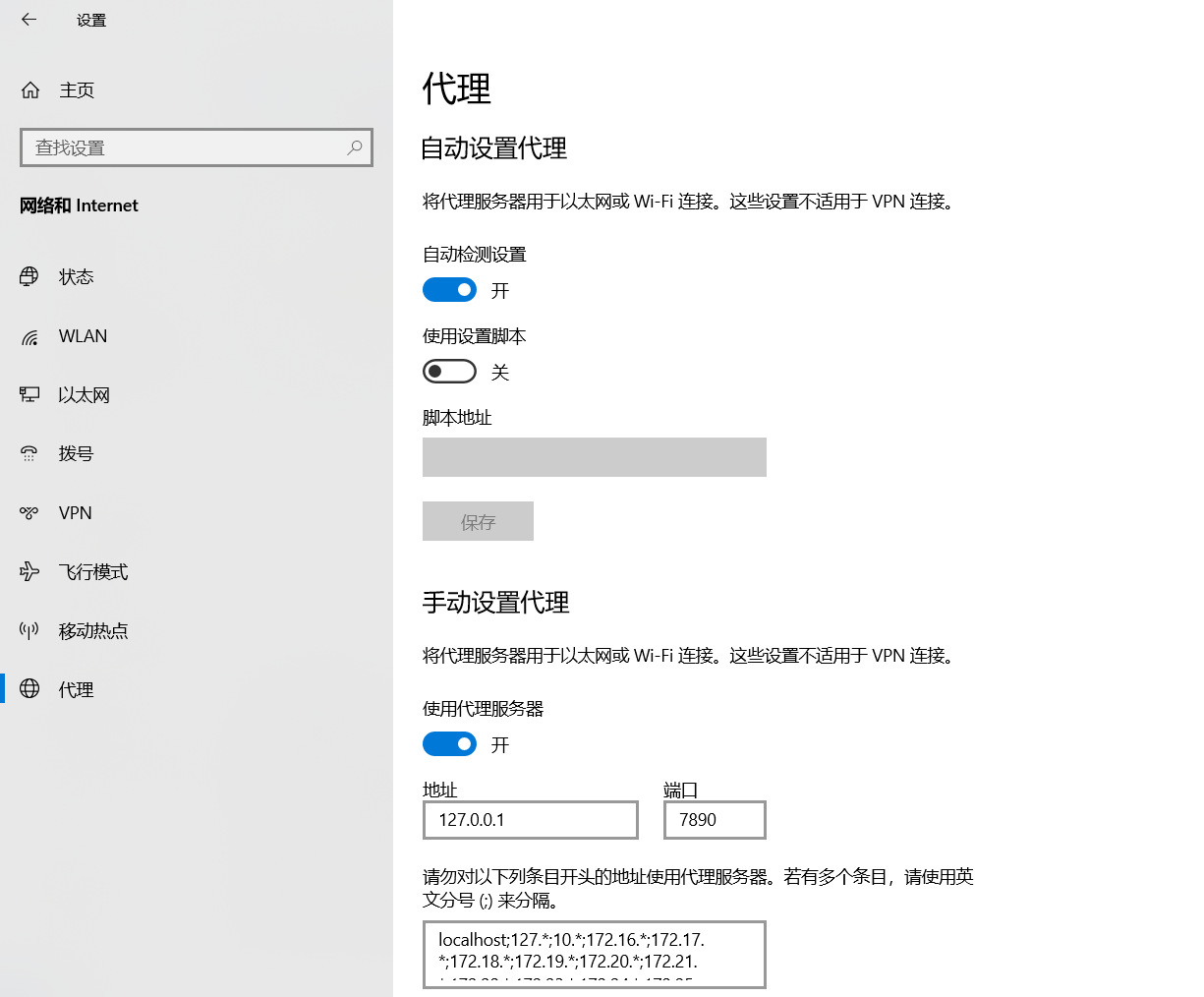Click the search magnifier in 查找设置 box
This screenshot has height=997, width=1204.
[x=354, y=147]
